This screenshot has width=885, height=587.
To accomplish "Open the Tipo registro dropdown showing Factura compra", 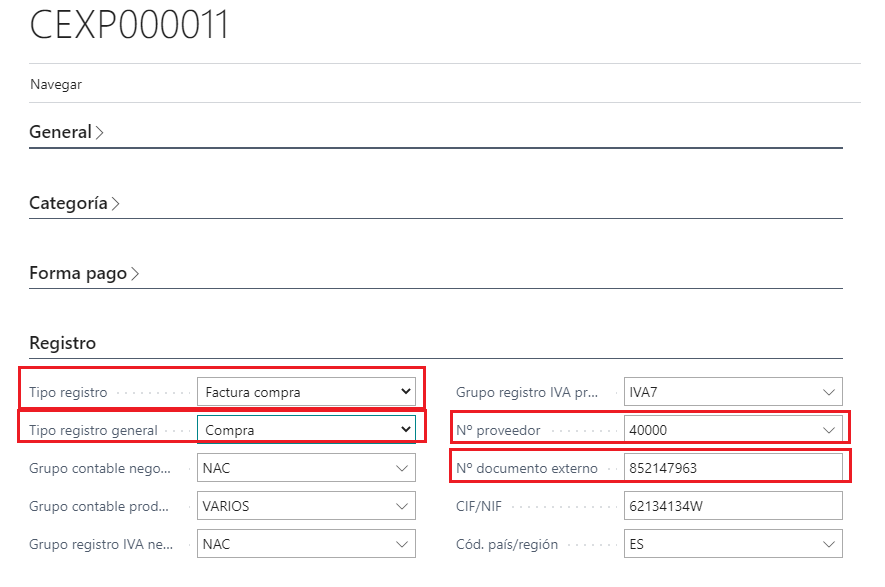I will (x=307, y=392).
